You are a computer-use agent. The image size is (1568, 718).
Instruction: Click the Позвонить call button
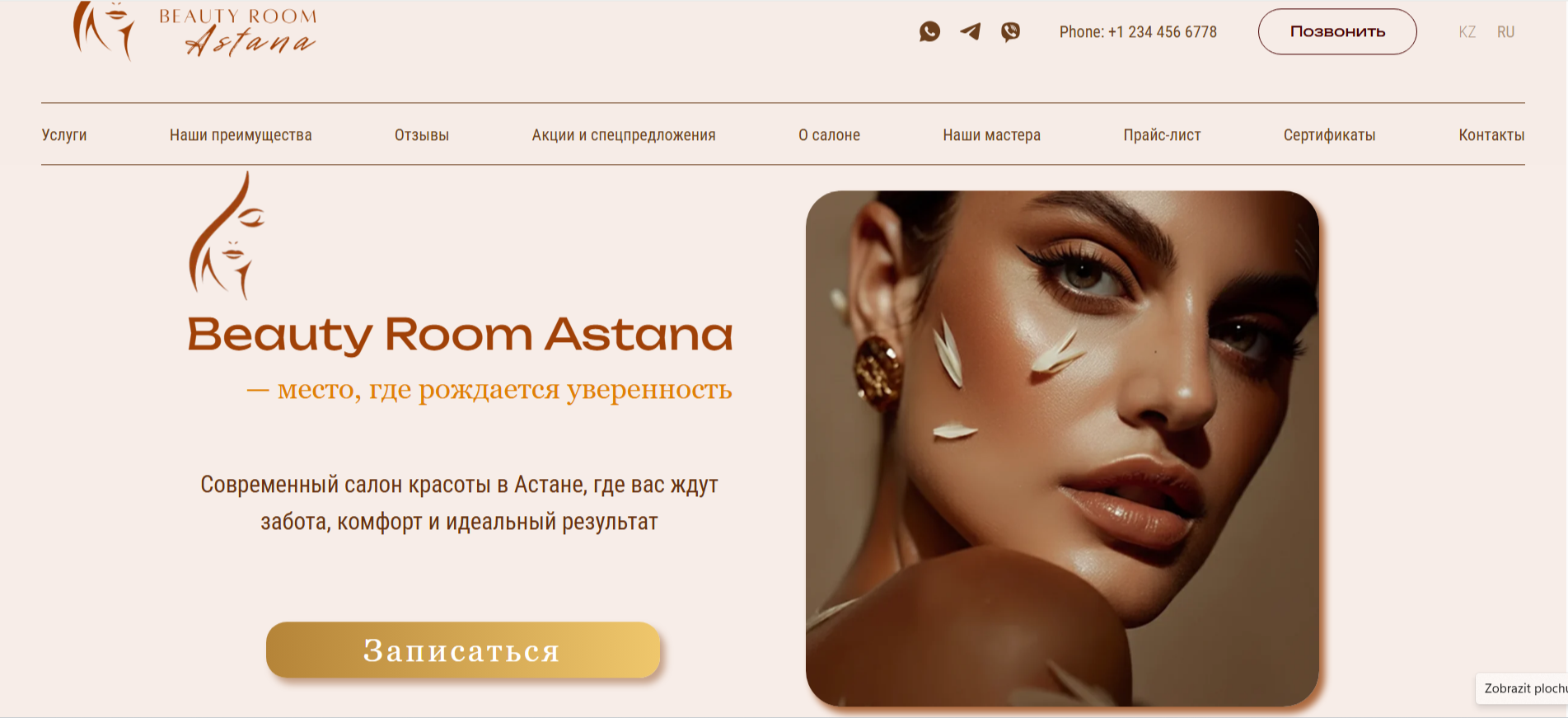pos(1337,32)
